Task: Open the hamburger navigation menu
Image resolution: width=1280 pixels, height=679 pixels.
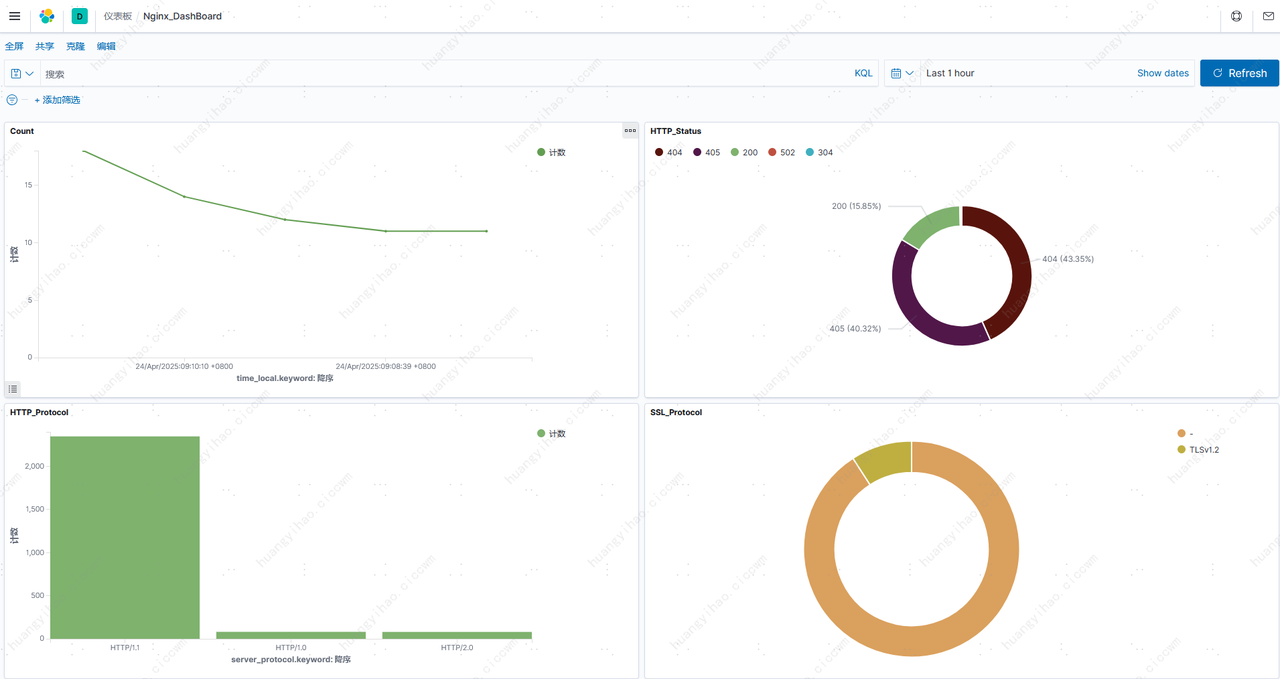Action: tap(14, 16)
